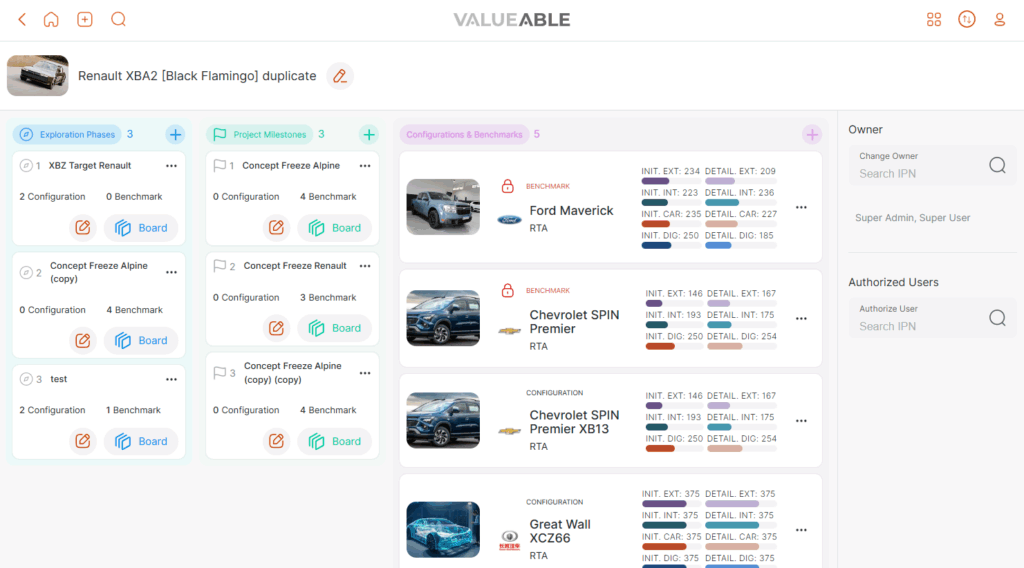Image resolution: width=1024 pixels, height=568 pixels.
Task: Open the Ford Maverick more options menu
Action: [x=801, y=208]
